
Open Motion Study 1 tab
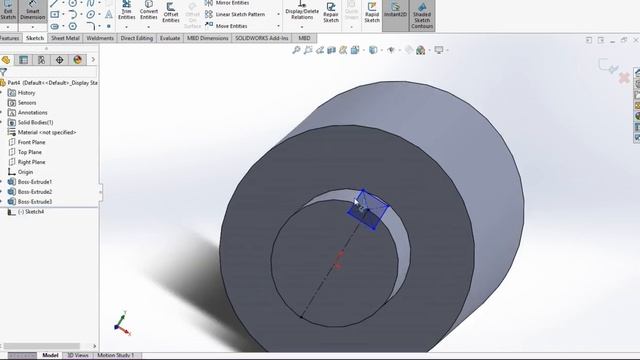pyautogui.click(x=116, y=355)
